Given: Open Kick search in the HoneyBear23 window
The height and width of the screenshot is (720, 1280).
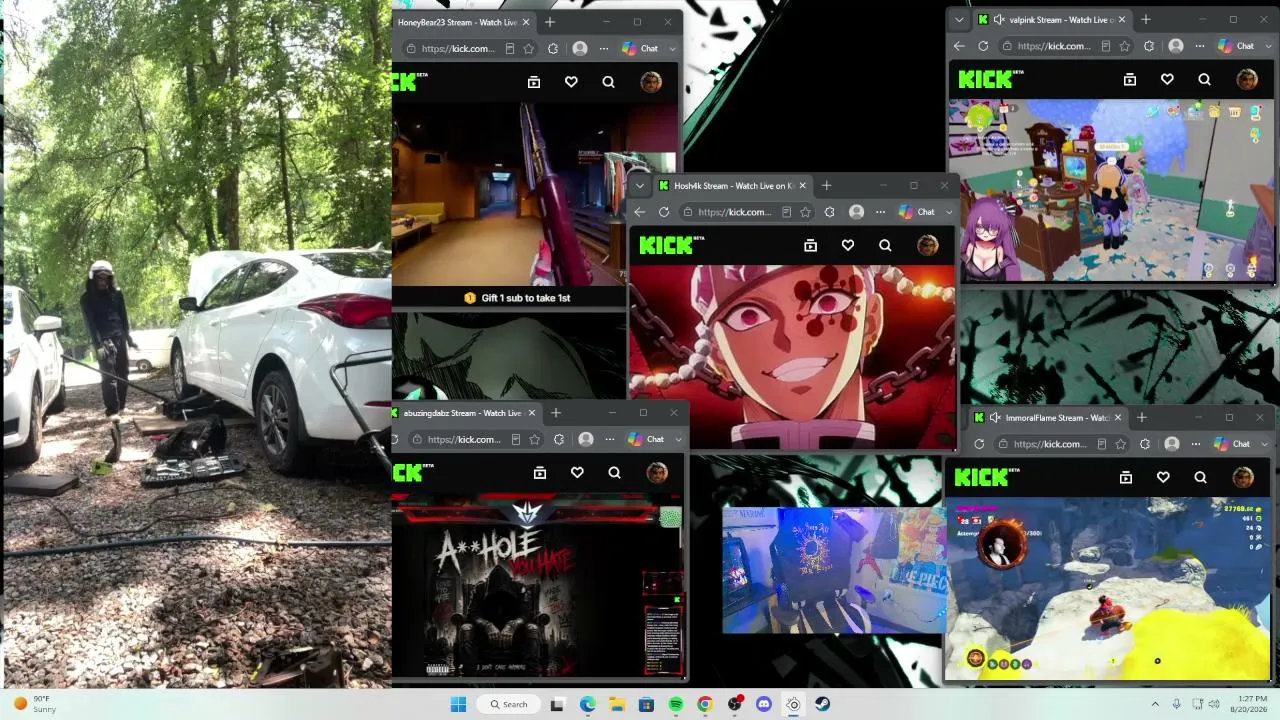Looking at the screenshot, I should tap(609, 82).
